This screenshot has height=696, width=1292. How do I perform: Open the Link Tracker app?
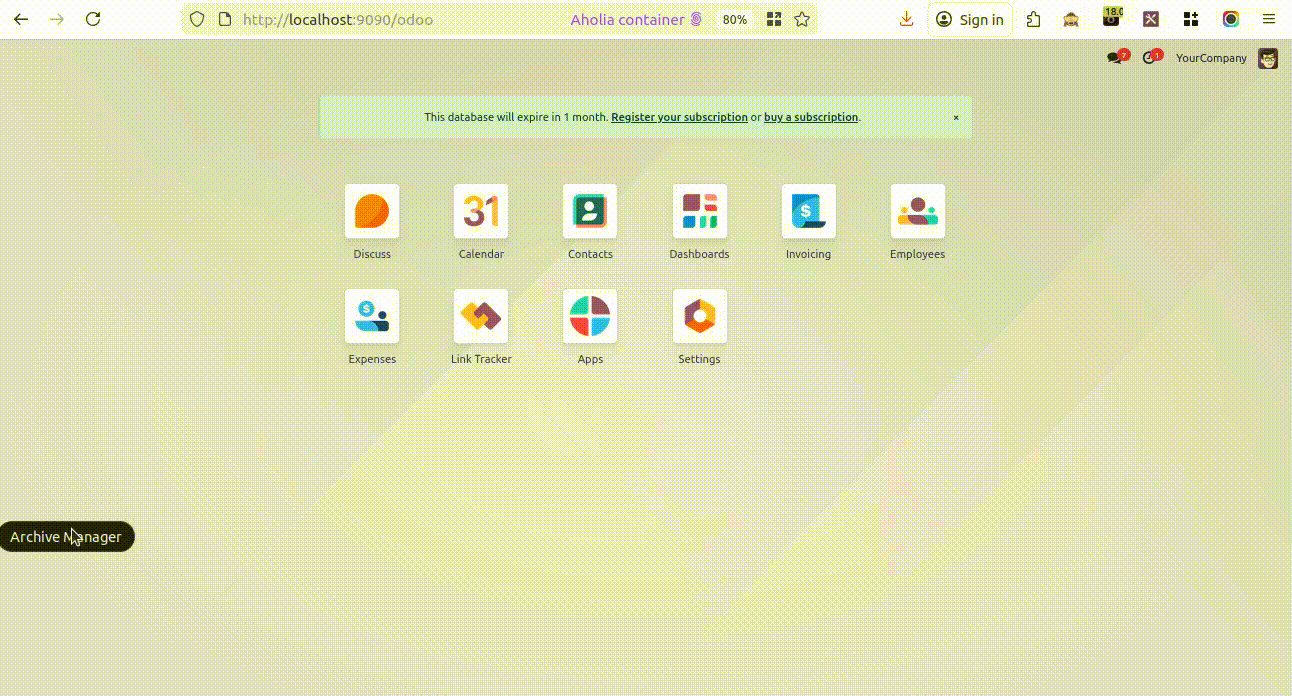(481, 316)
